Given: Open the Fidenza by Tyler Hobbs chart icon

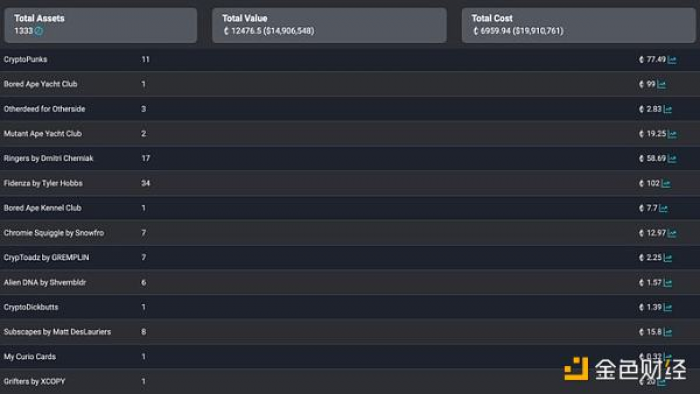Looking at the screenshot, I should tap(666, 183).
